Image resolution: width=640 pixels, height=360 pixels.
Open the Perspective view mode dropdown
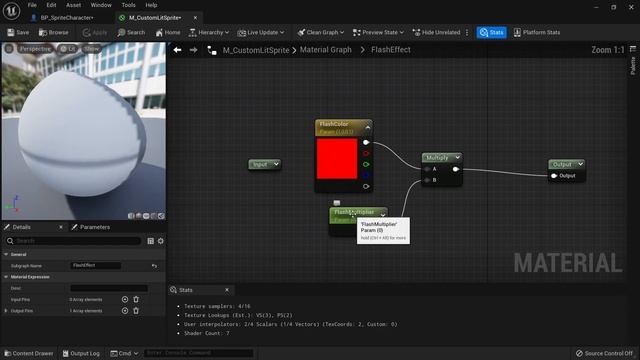[35, 49]
